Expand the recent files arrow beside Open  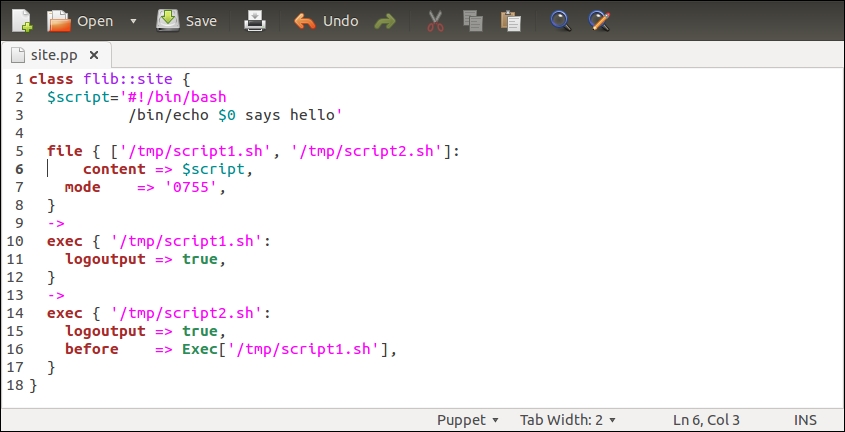coord(133,21)
